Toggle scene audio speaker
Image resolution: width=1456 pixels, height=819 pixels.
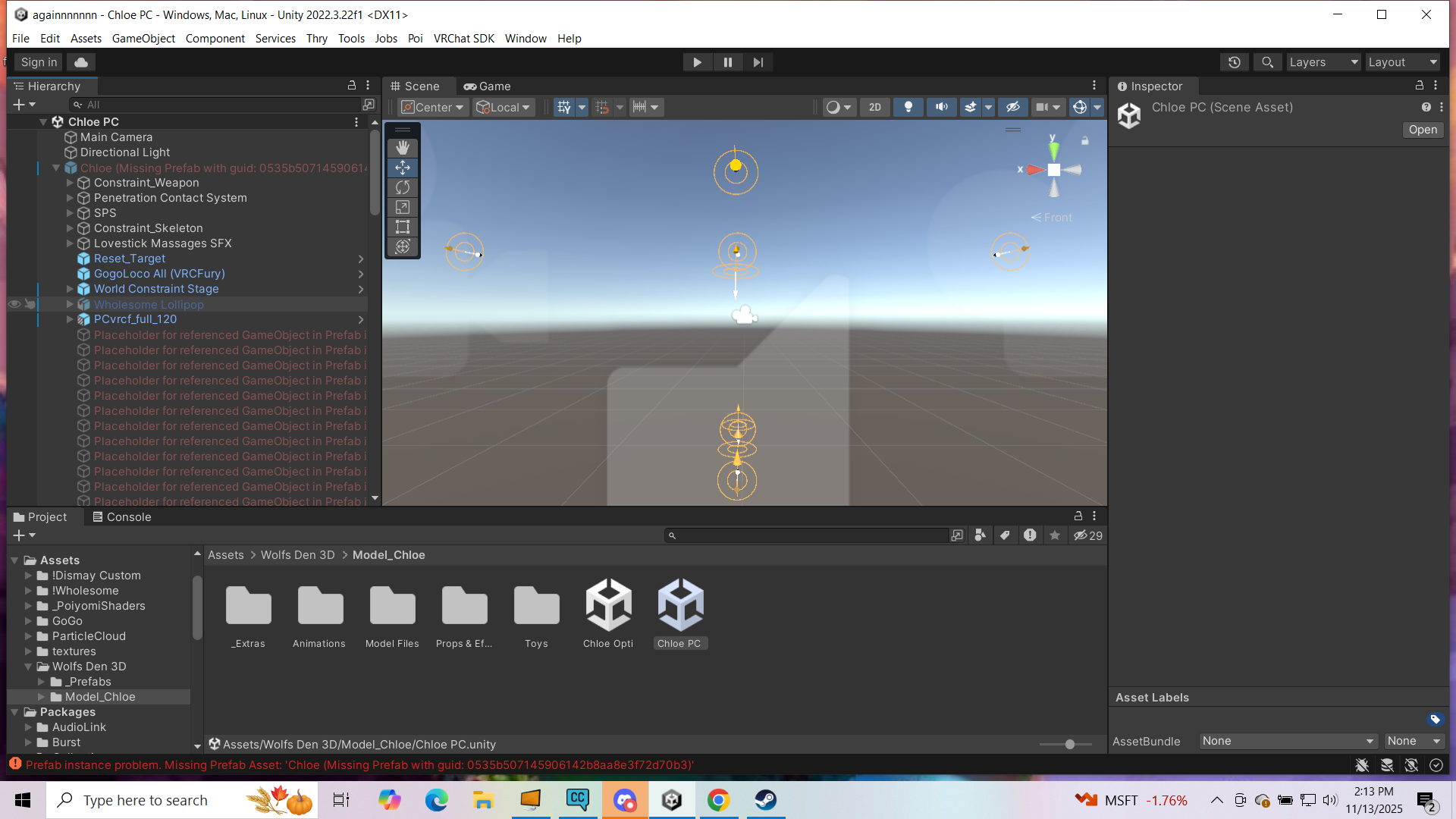click(x=941, y=108)
